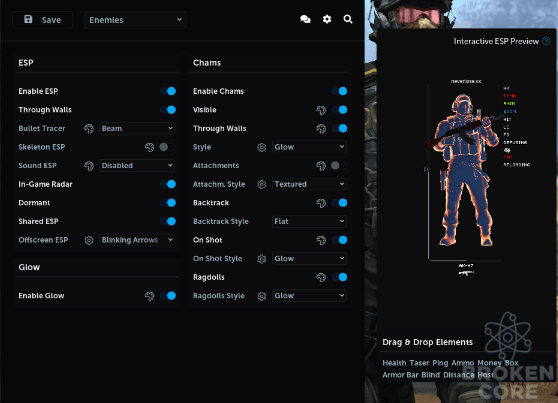
Task: Toggle ESP Through Walls switch
Action: click(x=168, y=110)
